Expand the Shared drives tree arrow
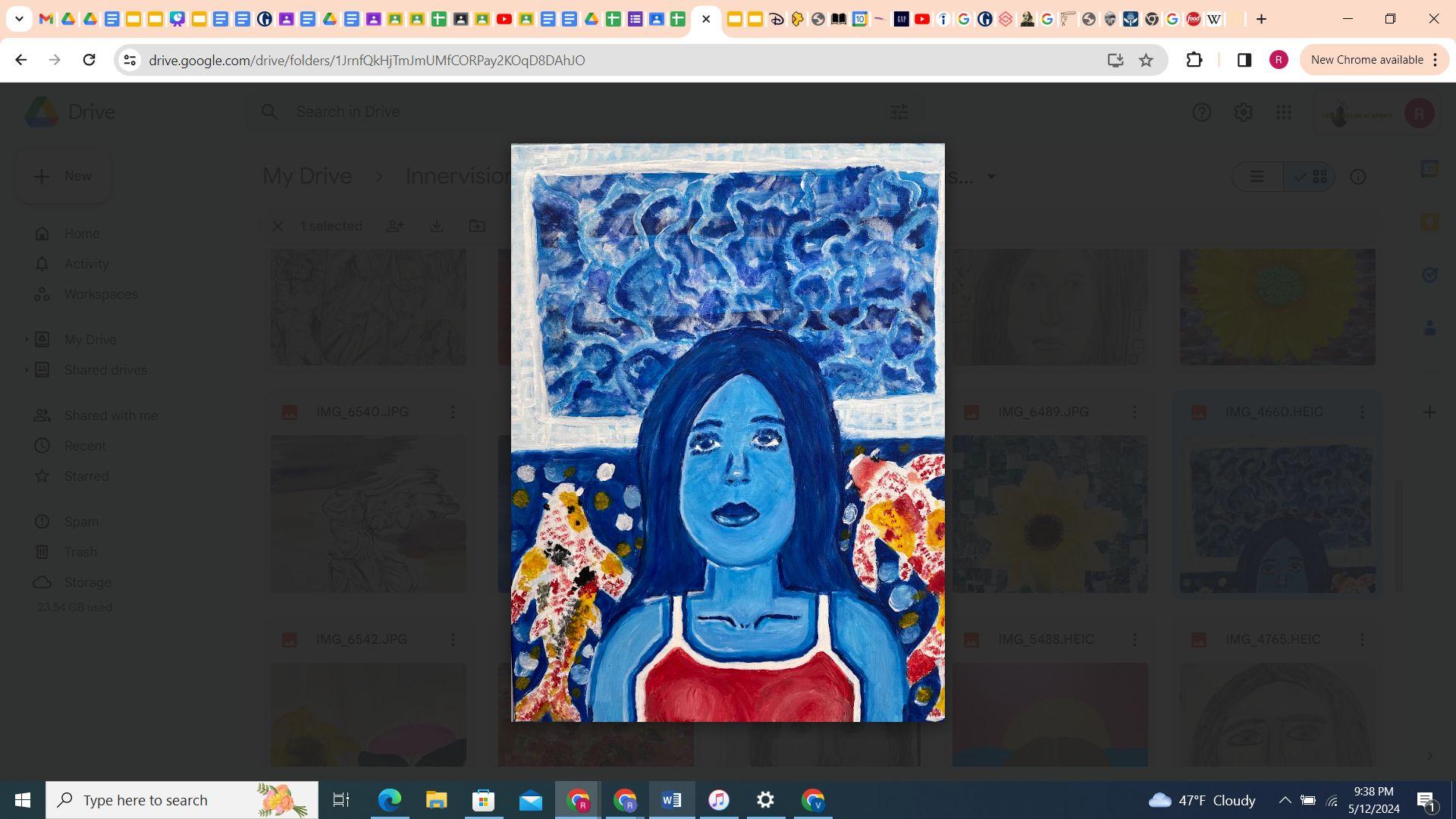Viewport: 1456px width, 819px height. click(27, 370)
